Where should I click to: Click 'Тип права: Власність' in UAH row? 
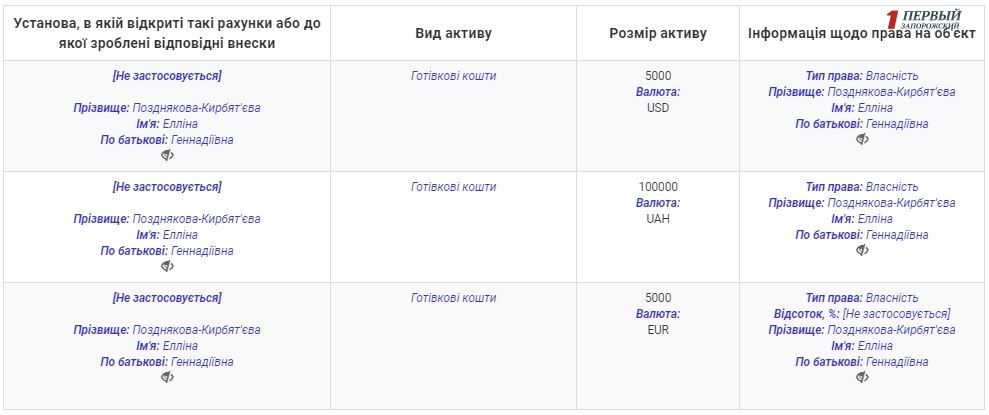pos(862,187)
